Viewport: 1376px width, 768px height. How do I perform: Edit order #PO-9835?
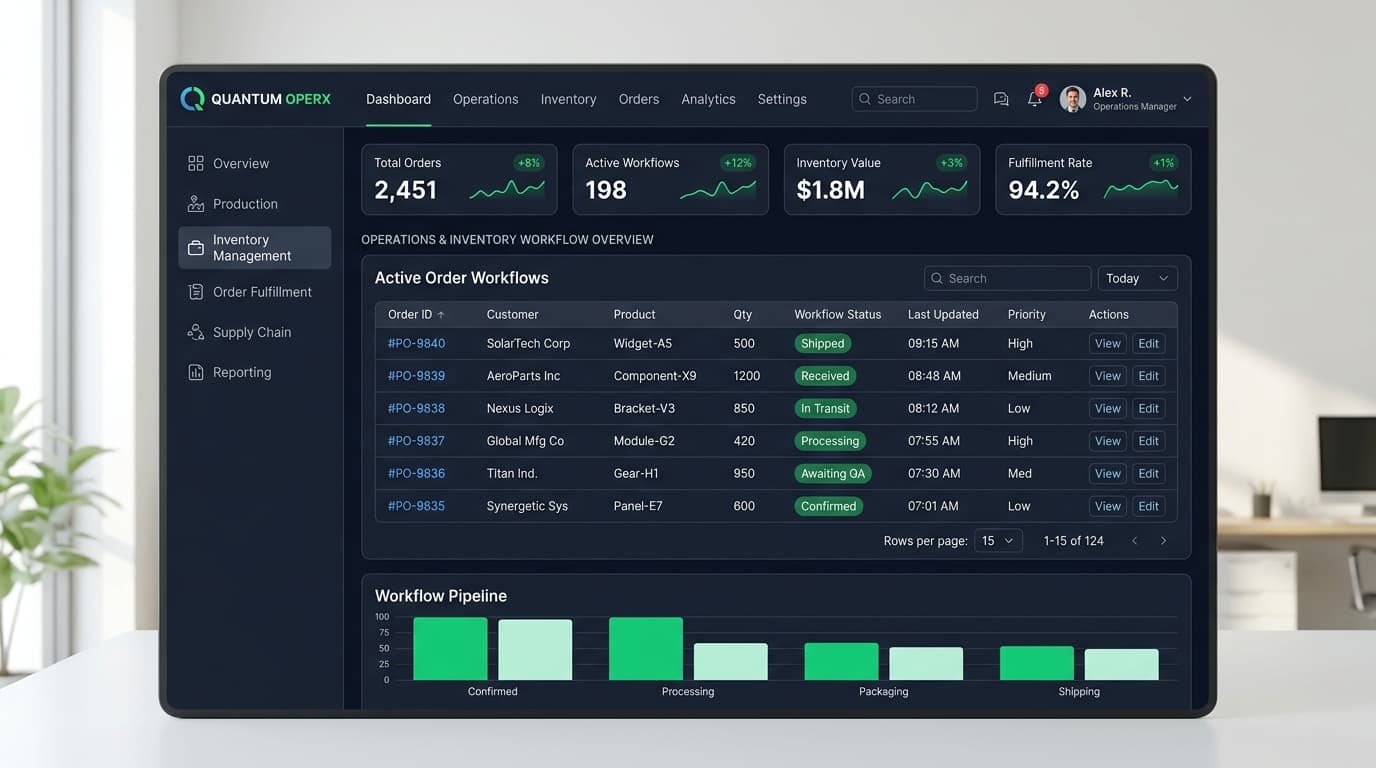pyautogui.click(x=1149, y=506)
